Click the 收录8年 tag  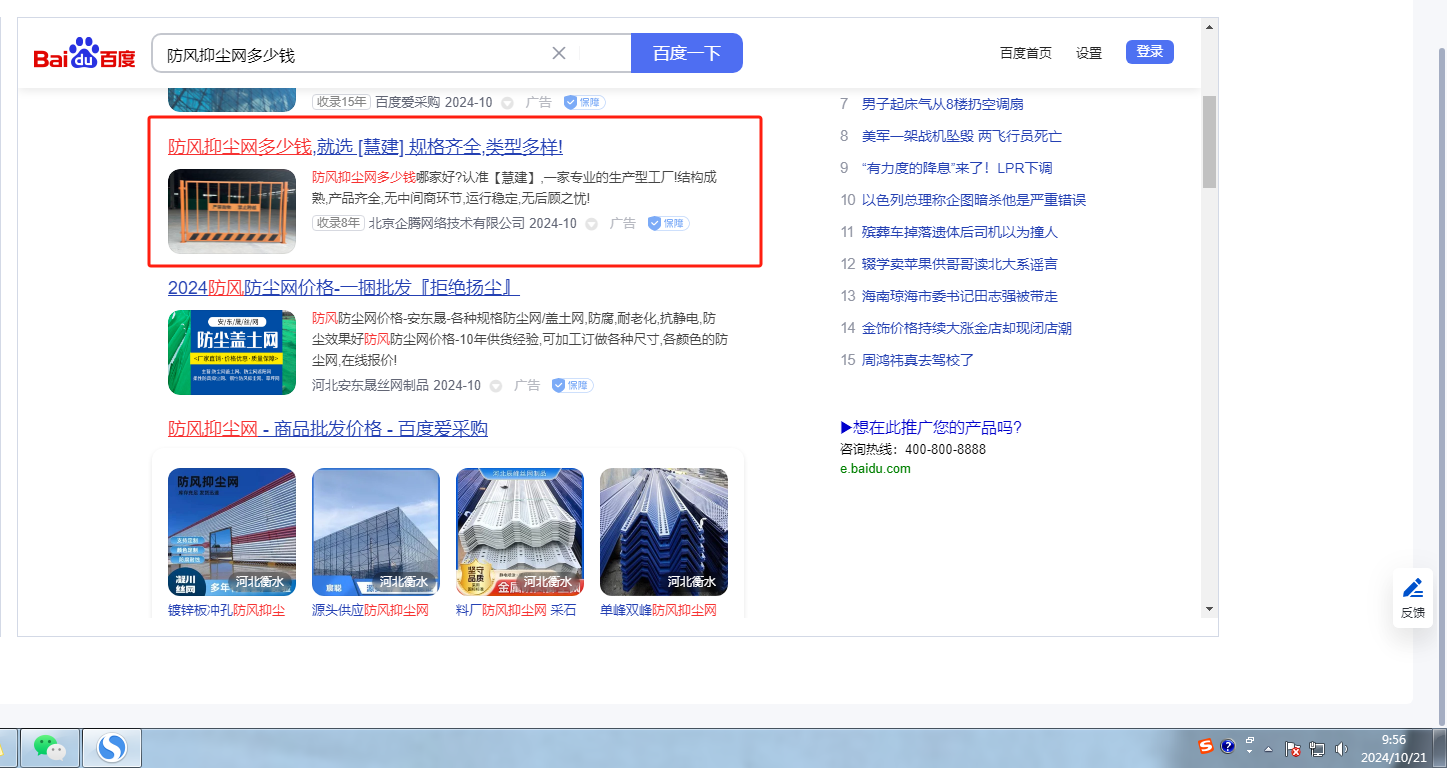point(338,223)
